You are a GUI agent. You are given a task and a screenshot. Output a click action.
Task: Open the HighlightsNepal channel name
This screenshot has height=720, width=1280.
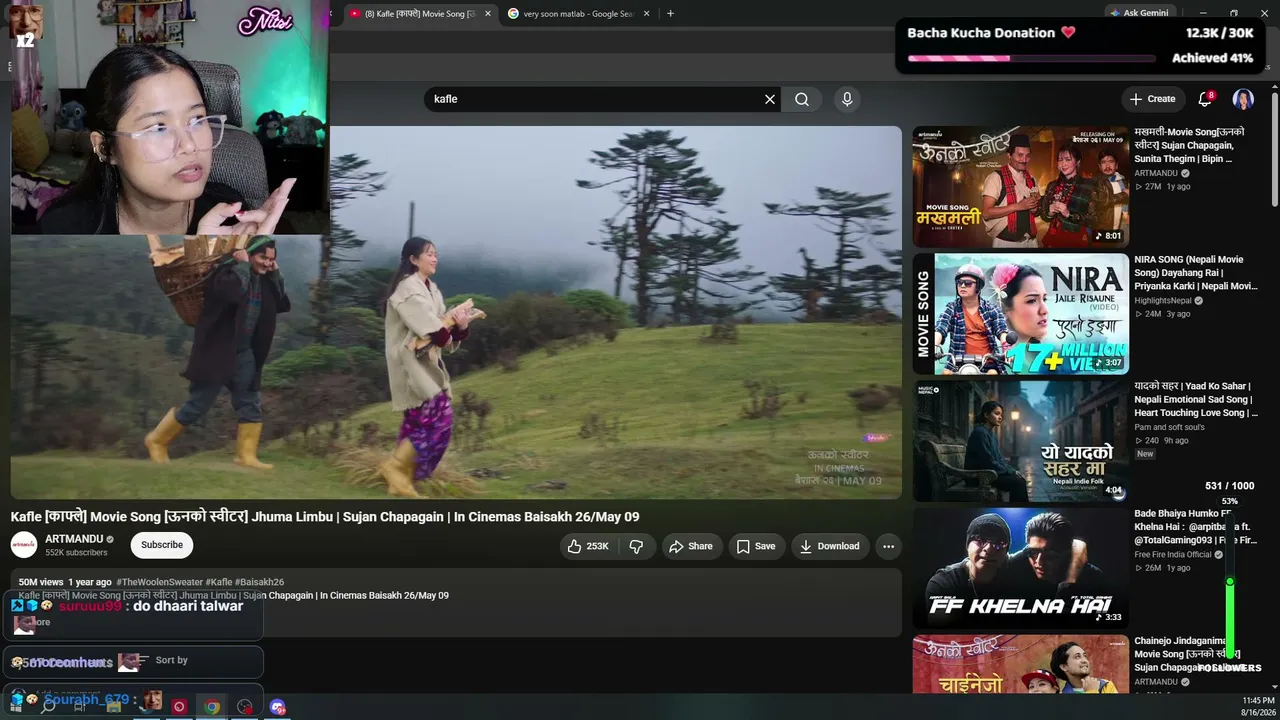click(x=1163, y=300)
